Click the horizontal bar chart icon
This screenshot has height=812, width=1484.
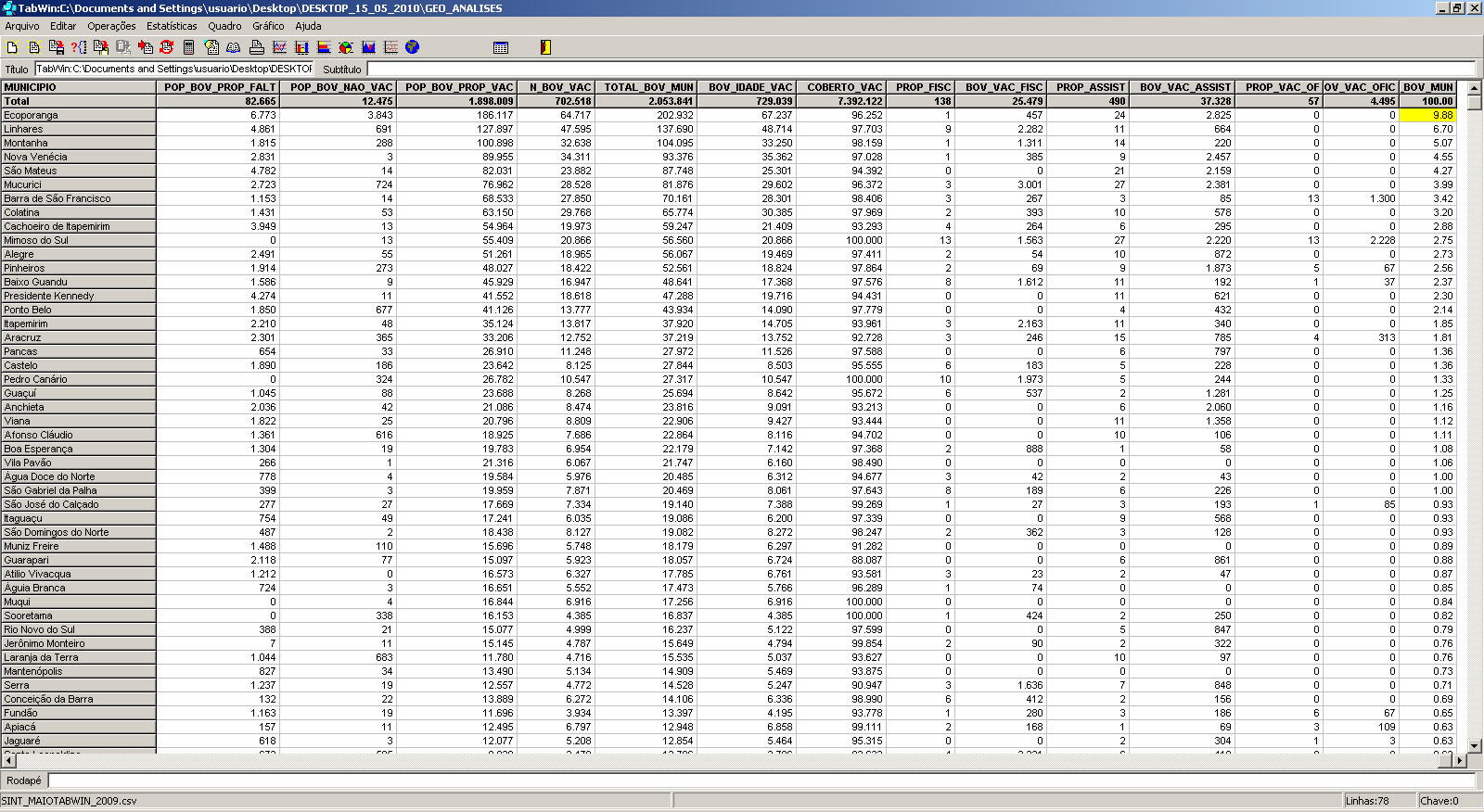324,47
